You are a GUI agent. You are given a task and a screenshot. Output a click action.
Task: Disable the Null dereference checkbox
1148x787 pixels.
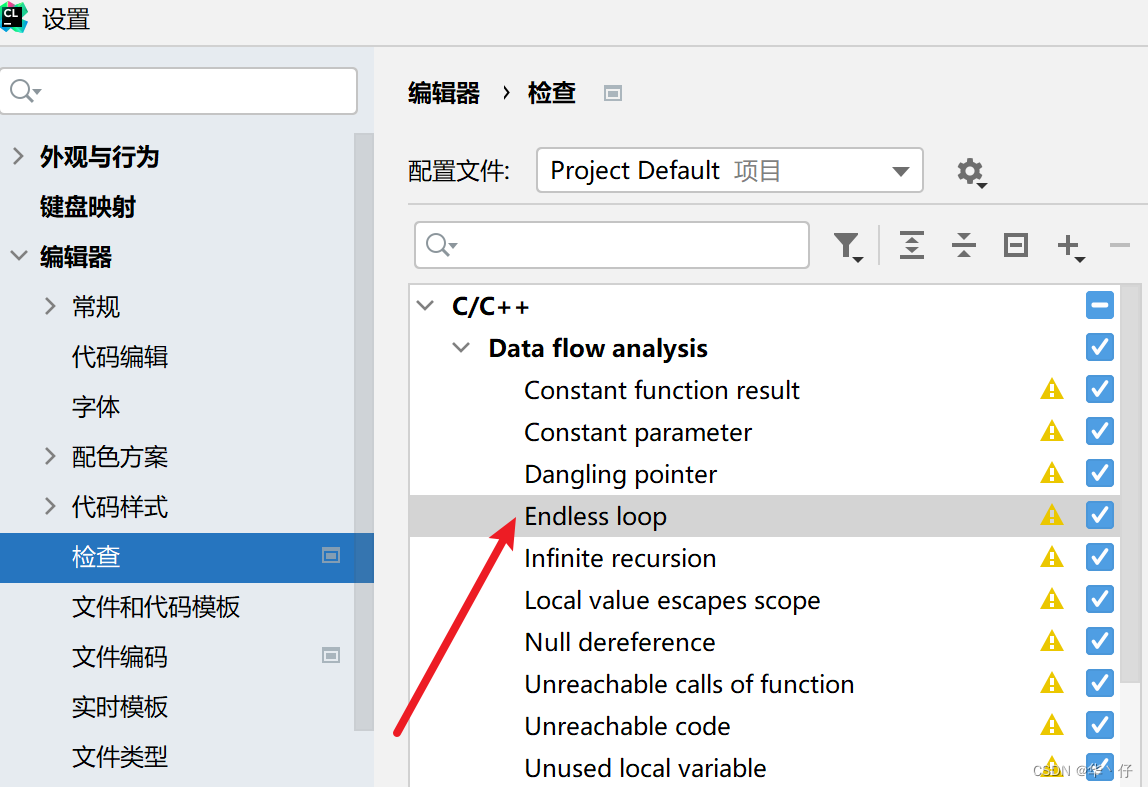click(1099, 641)
